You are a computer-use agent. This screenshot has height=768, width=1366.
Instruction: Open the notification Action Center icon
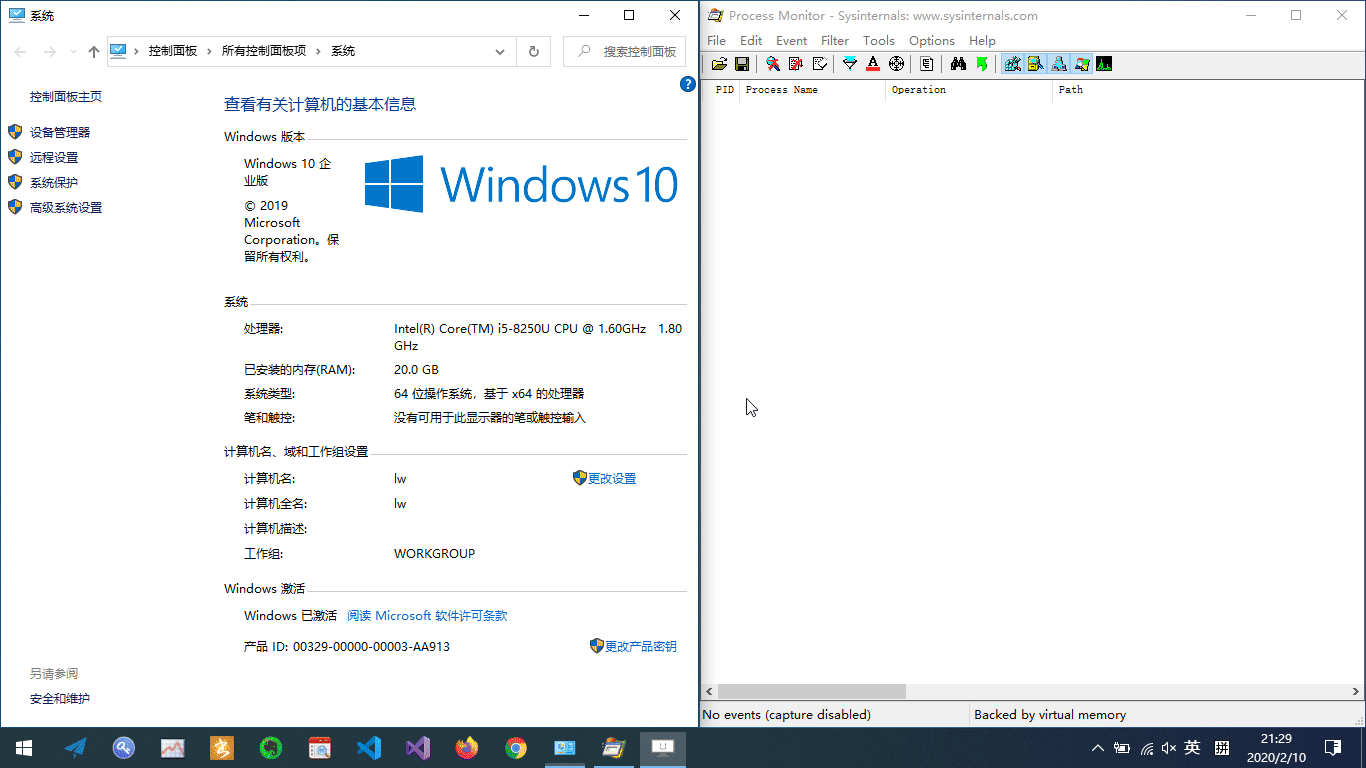click(1333, 747)
